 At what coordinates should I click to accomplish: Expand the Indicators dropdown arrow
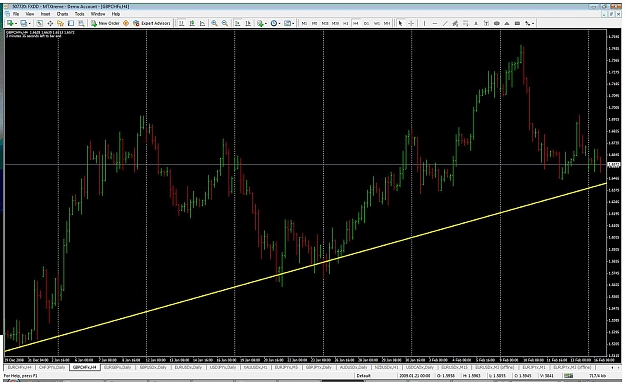(x=266, y=23)
